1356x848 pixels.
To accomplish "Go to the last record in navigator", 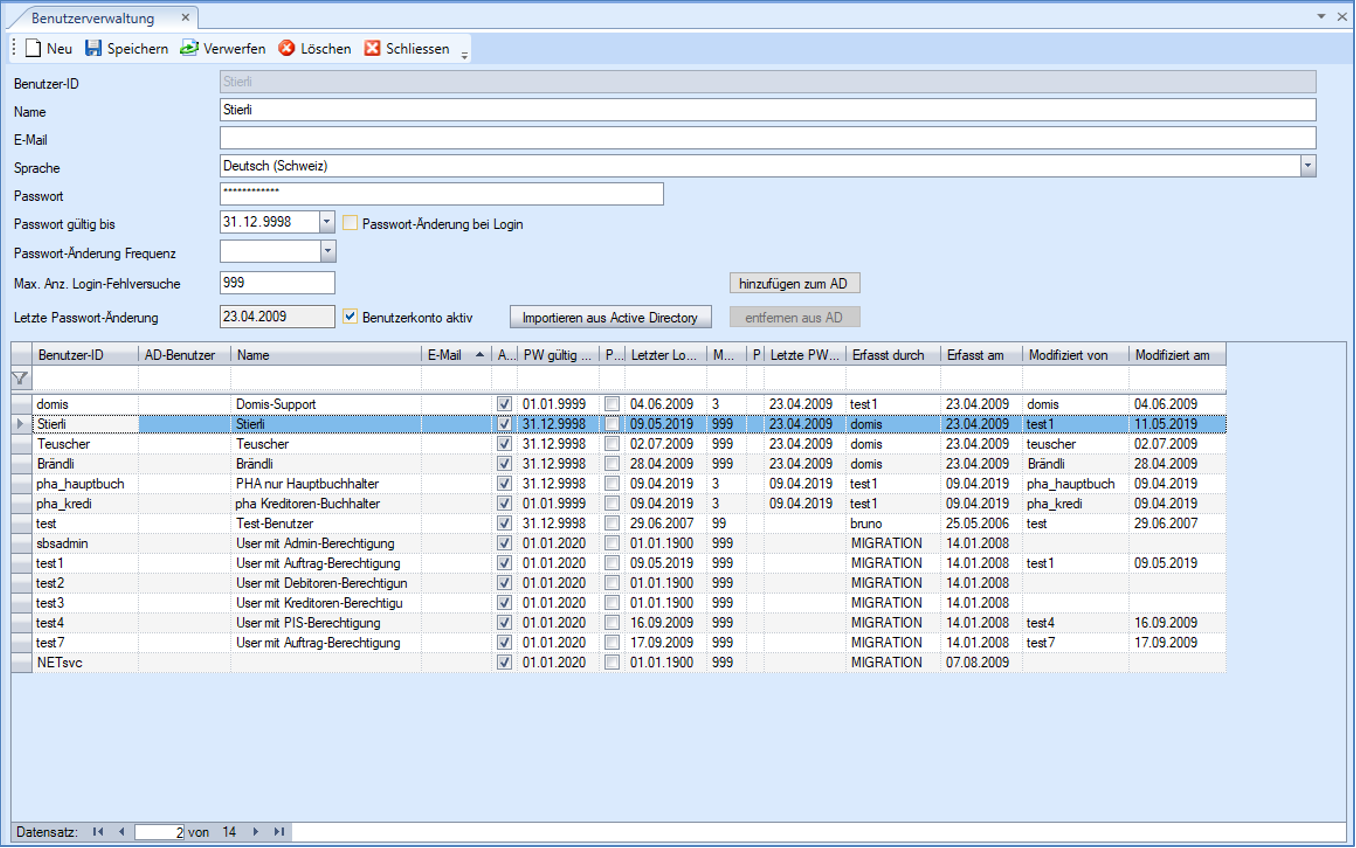I will point(279,831).
